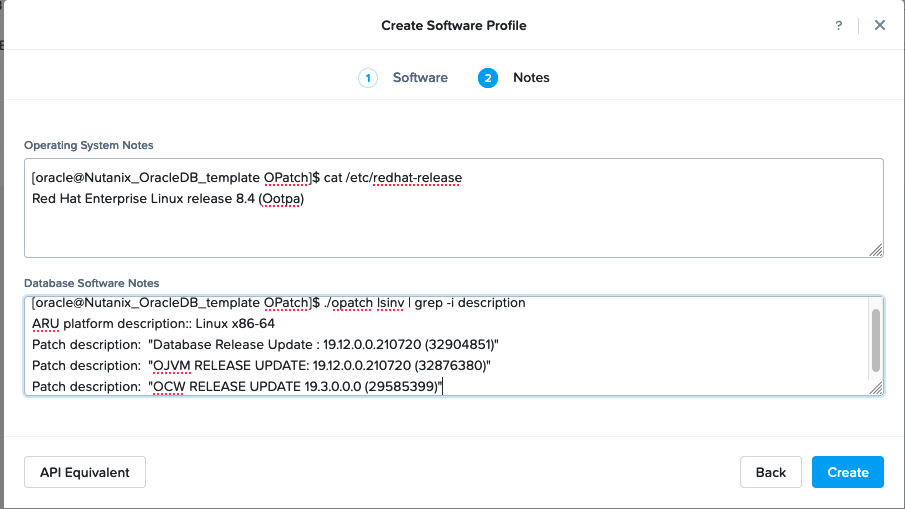Create the software profile
This screenshot has height=509, width=905.
847,472
